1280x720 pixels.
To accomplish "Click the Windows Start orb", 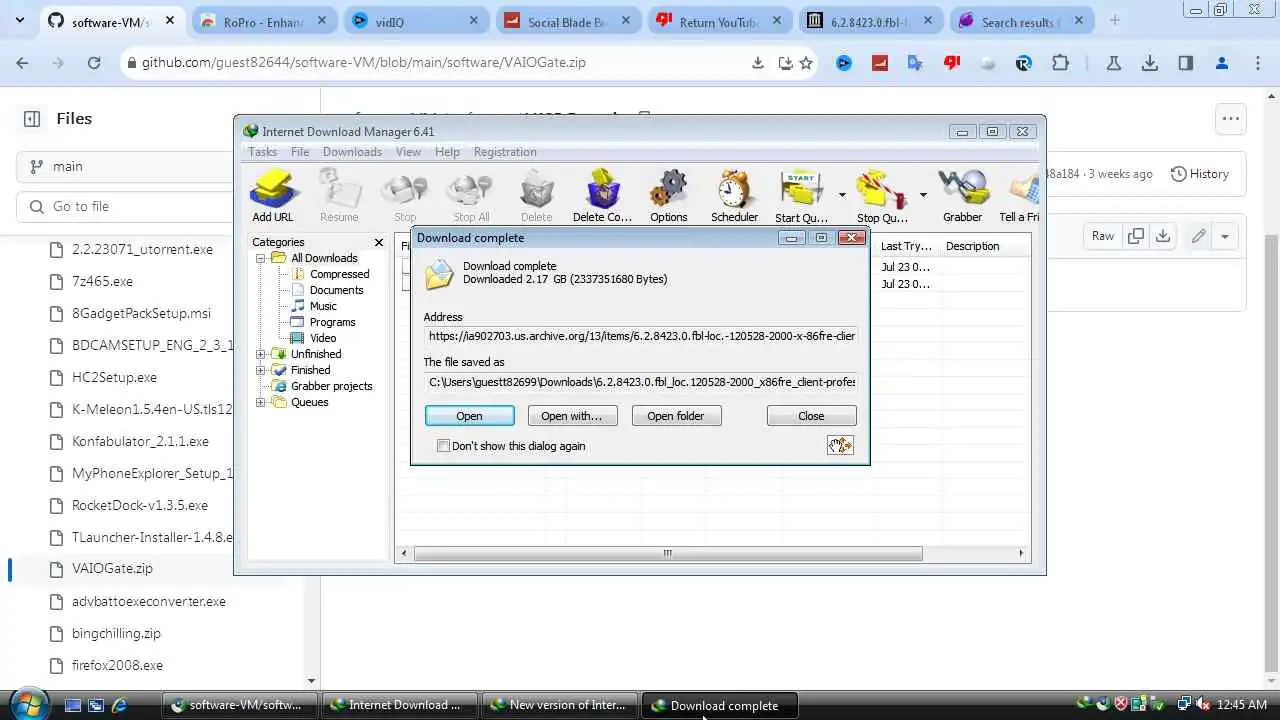I will 27,704.
